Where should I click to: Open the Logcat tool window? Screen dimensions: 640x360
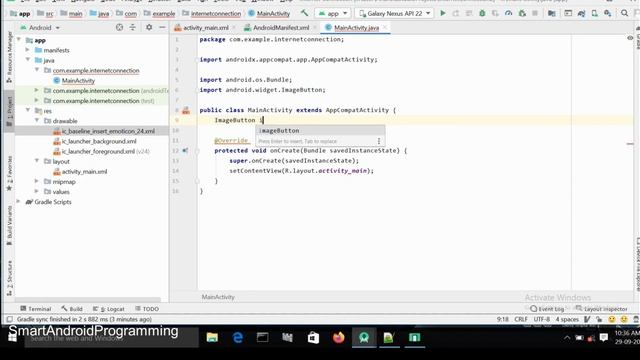point(109,309)
